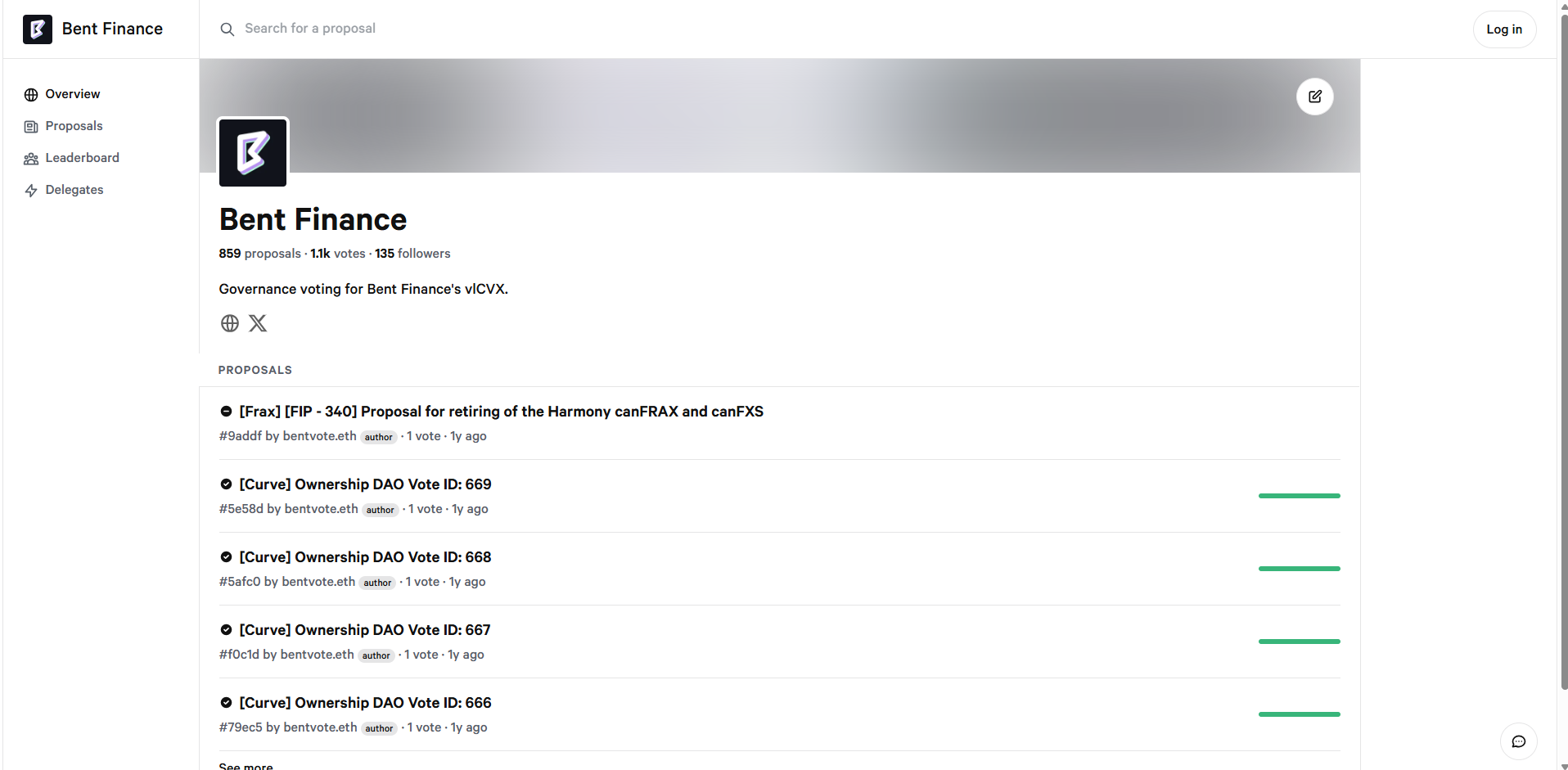Click the Log in button

[1504, 29]
